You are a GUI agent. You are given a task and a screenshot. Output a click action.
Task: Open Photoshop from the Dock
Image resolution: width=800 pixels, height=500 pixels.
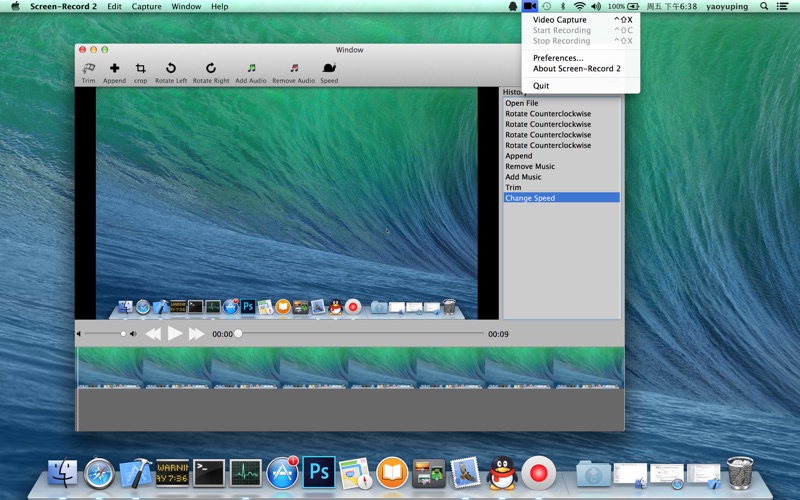(319, 471)
